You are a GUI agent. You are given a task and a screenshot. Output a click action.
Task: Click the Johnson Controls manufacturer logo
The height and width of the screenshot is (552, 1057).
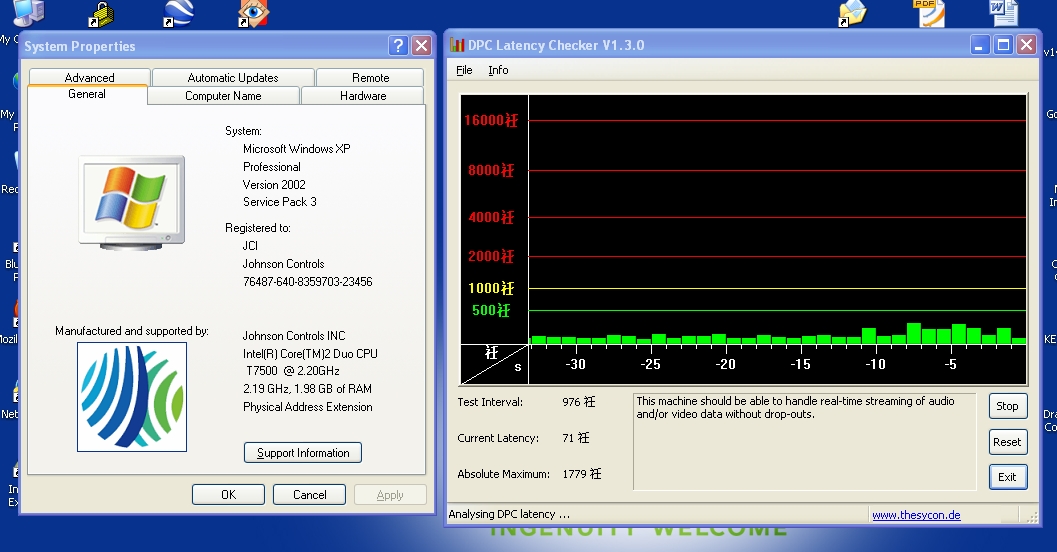132,397
